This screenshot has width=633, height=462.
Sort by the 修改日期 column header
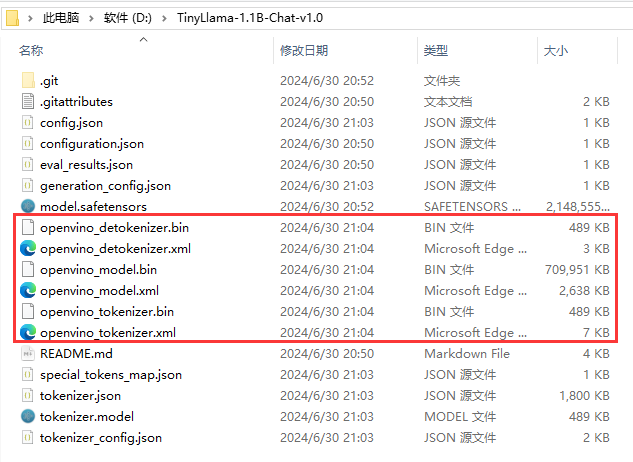point(304,50)
